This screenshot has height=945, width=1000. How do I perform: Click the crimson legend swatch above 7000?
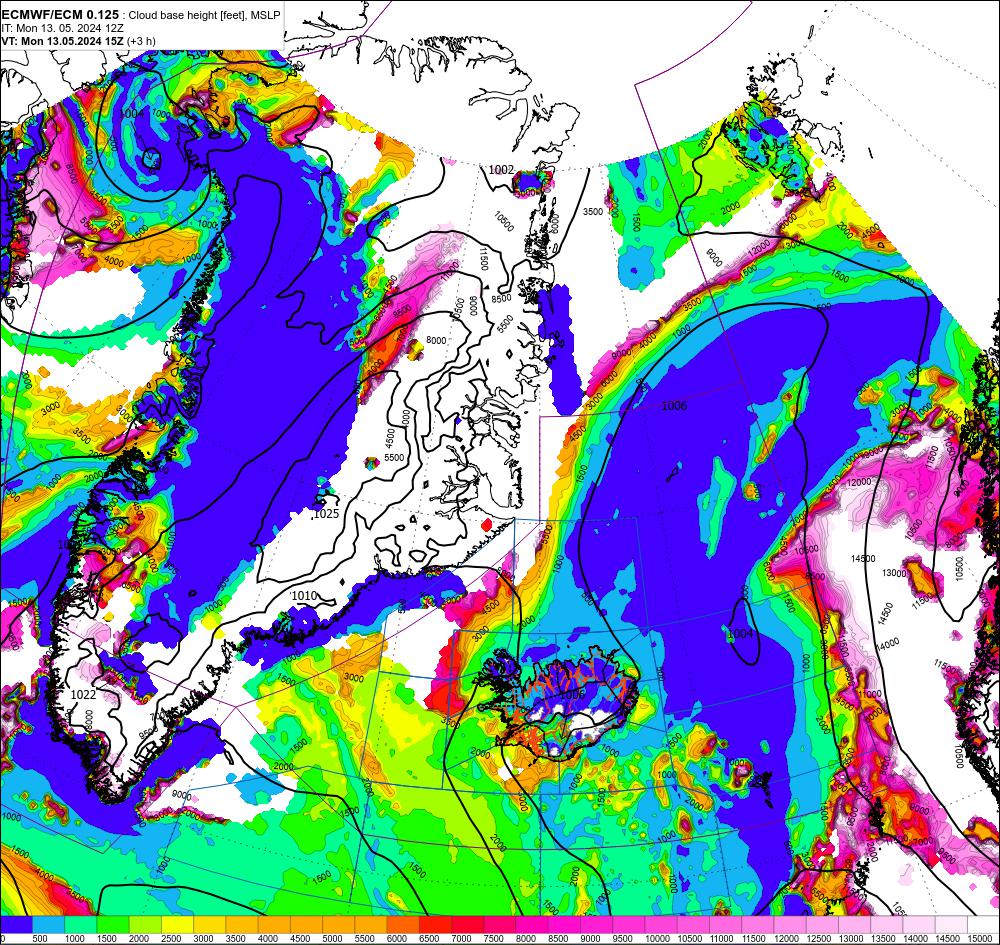pyautogui.click(x=468, y=925)
